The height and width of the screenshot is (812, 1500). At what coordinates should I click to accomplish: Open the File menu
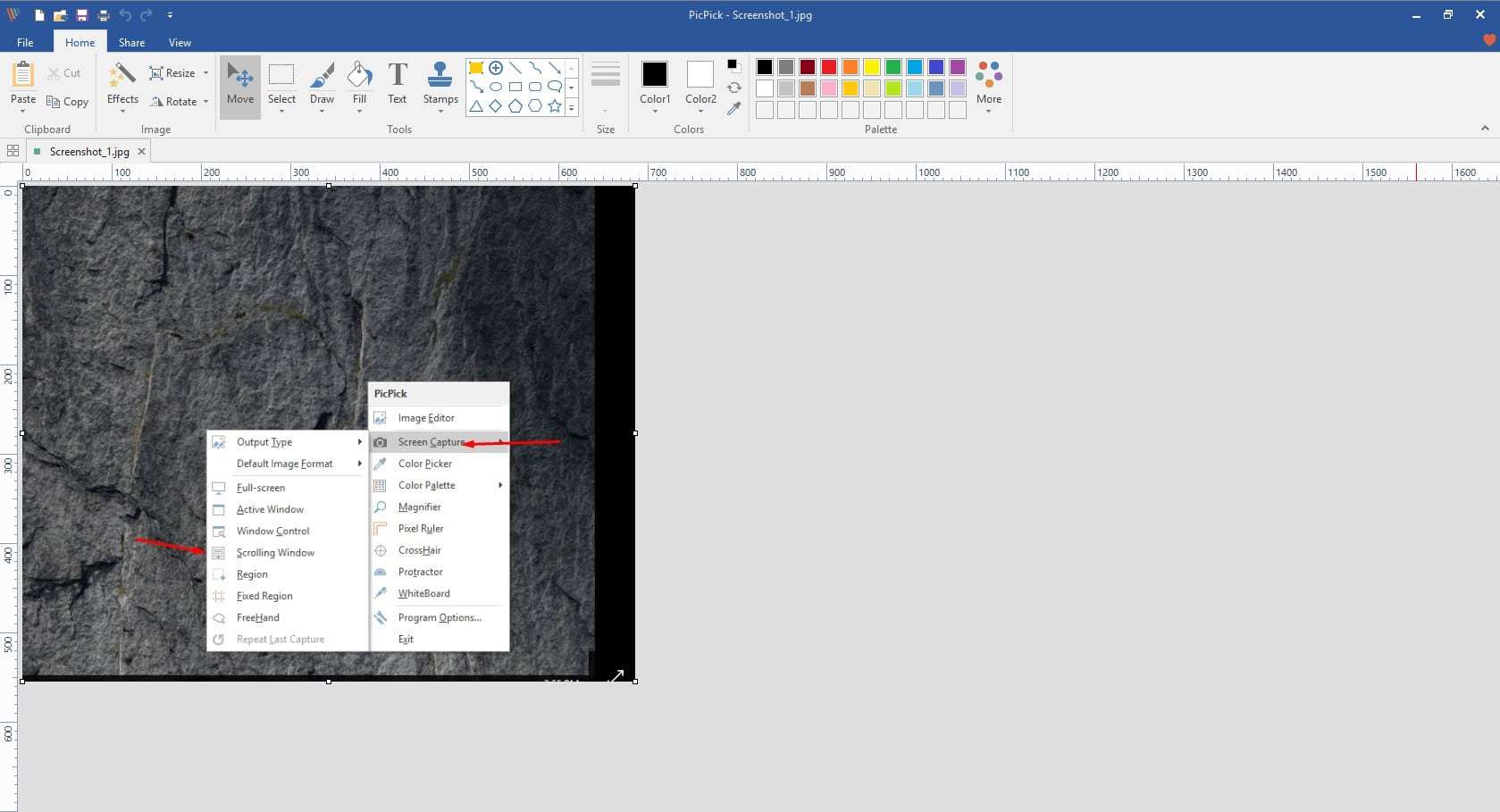[25, 42]
